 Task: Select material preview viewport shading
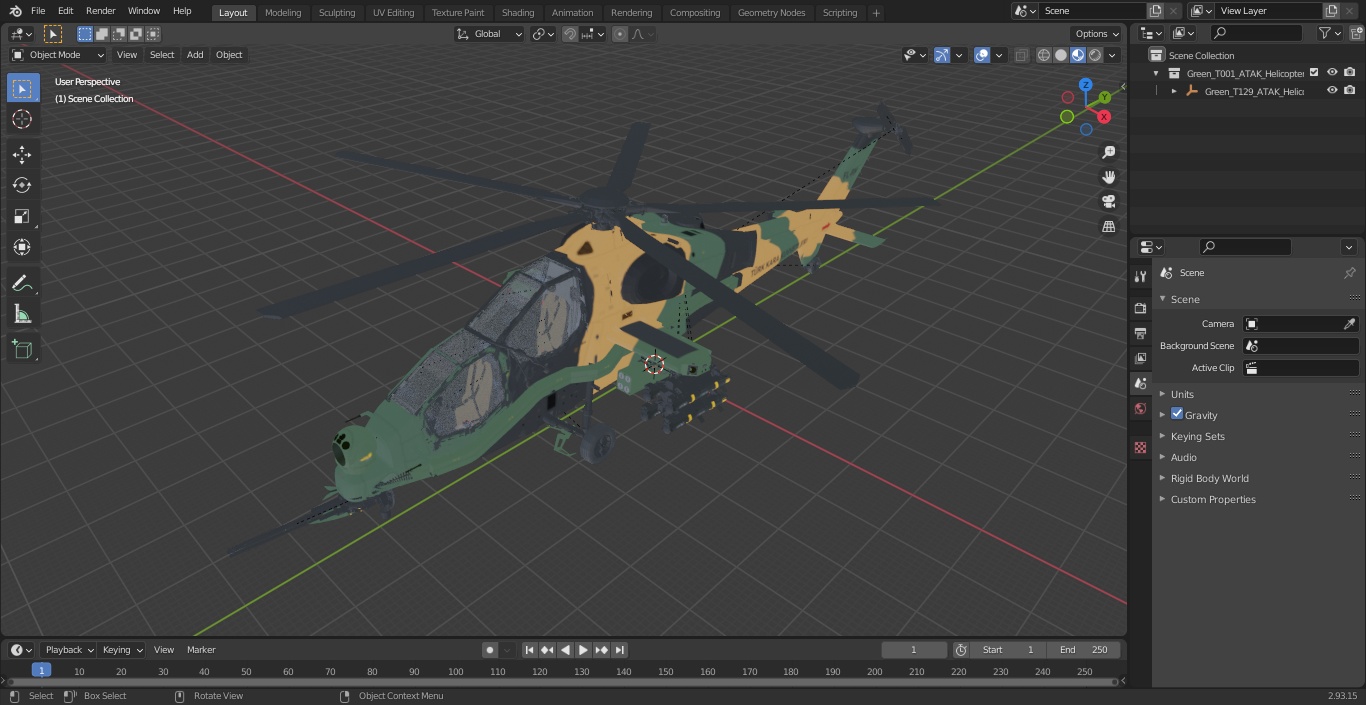coord(1078,55)
